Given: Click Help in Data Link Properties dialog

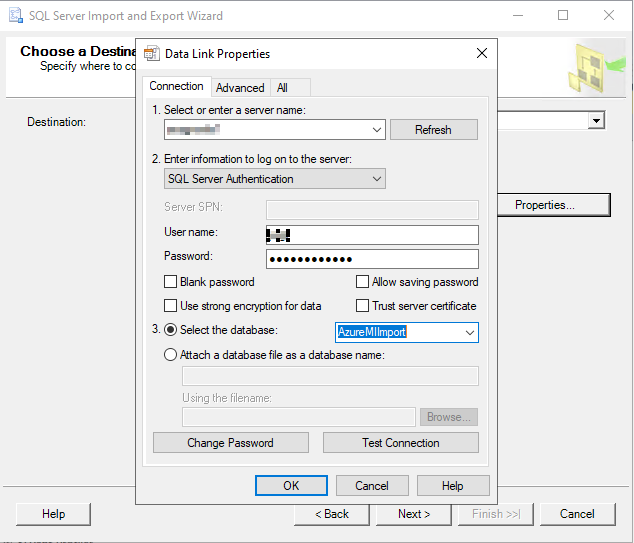Looking at the screenshot, I should 453,486.
